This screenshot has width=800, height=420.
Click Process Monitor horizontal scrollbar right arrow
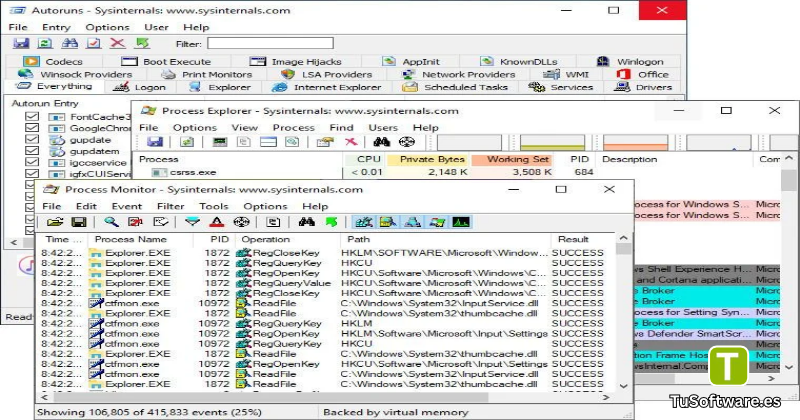coord(606,397)
